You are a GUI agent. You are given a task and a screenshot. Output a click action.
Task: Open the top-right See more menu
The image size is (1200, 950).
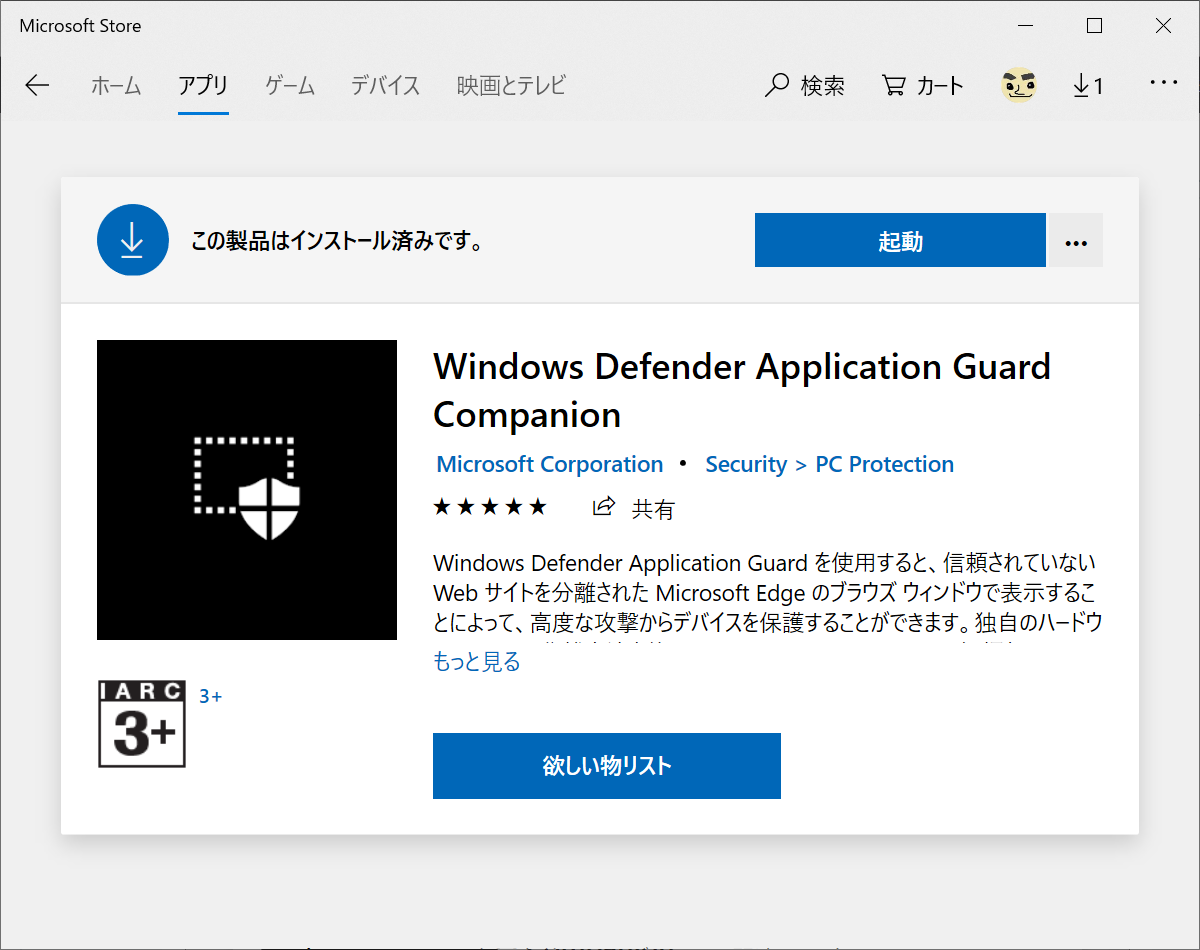(1164, 84)
